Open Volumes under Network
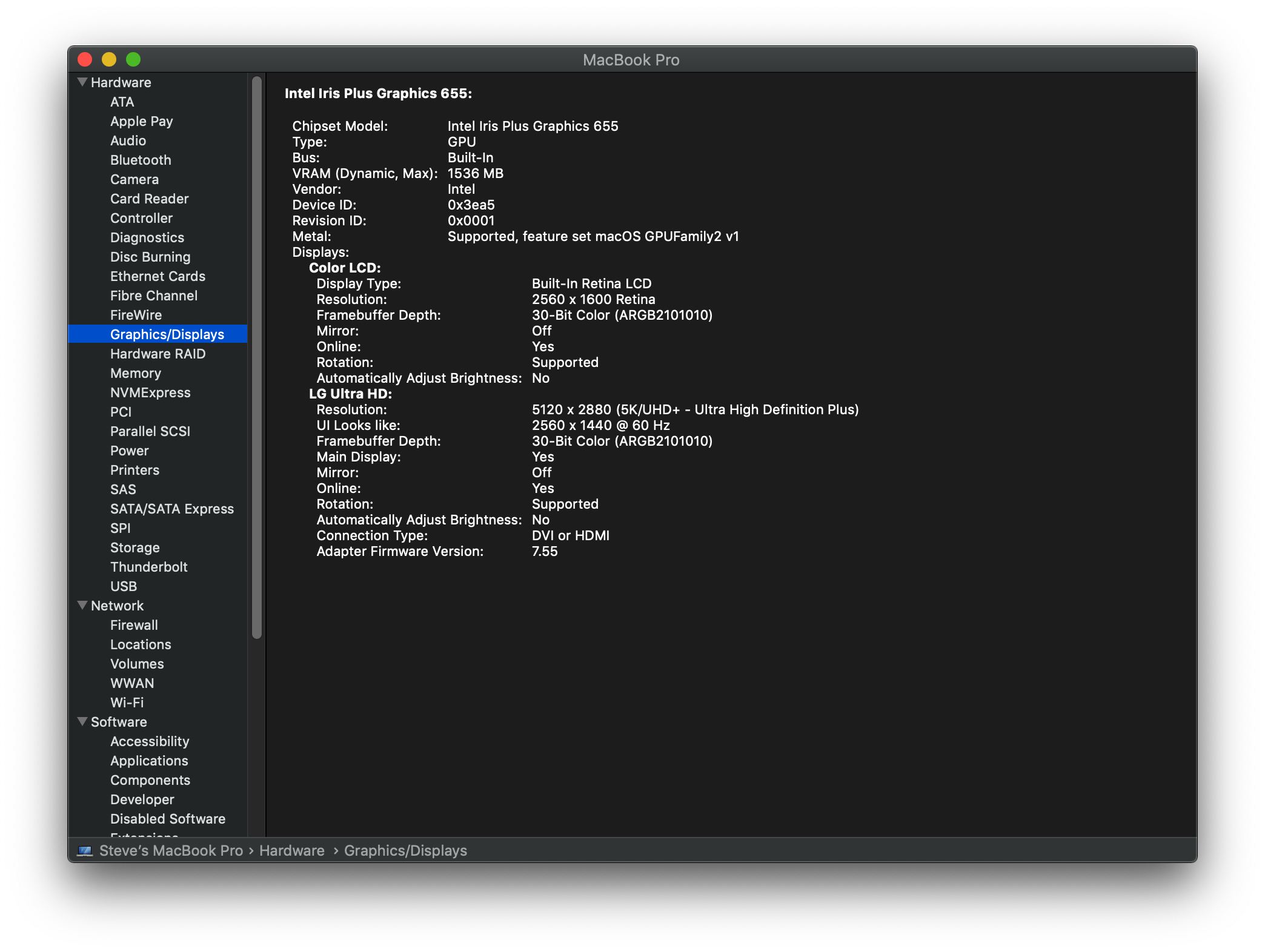 tap(137, 664)
